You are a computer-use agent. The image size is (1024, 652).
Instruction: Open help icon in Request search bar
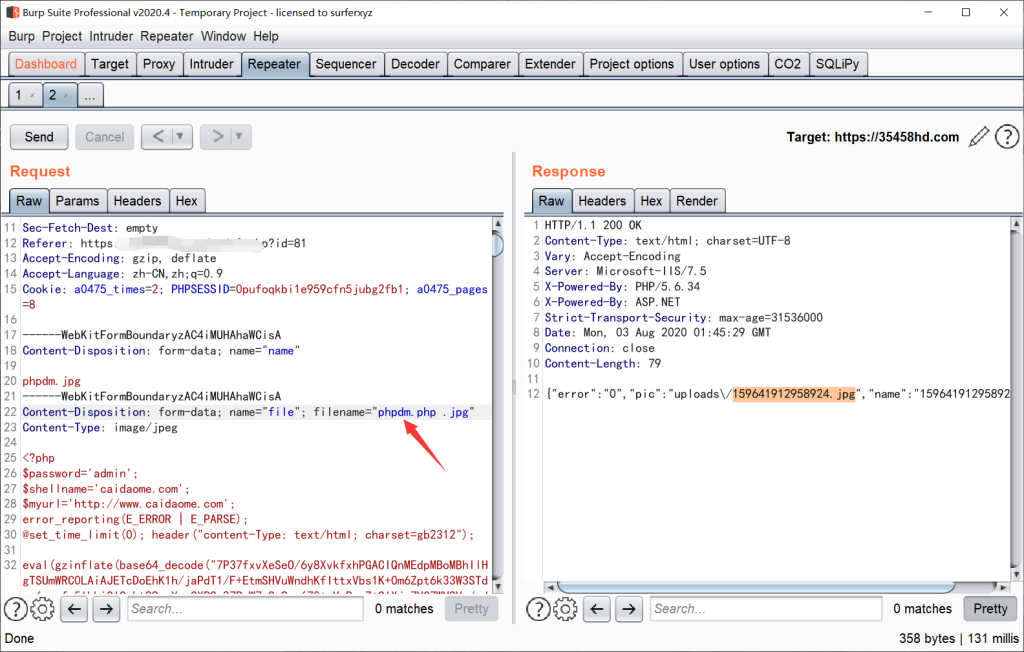pos(16,609)
